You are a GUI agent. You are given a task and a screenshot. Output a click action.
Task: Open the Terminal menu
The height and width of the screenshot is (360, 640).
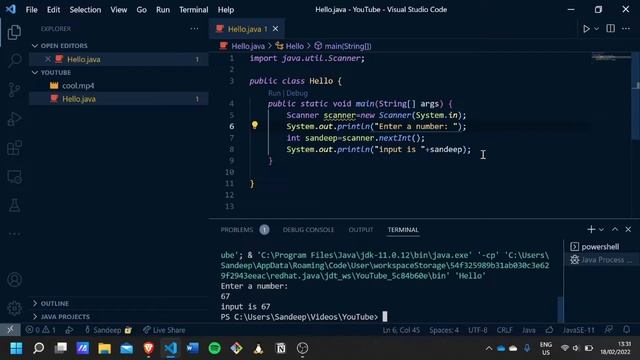click(x=193, y=10)
